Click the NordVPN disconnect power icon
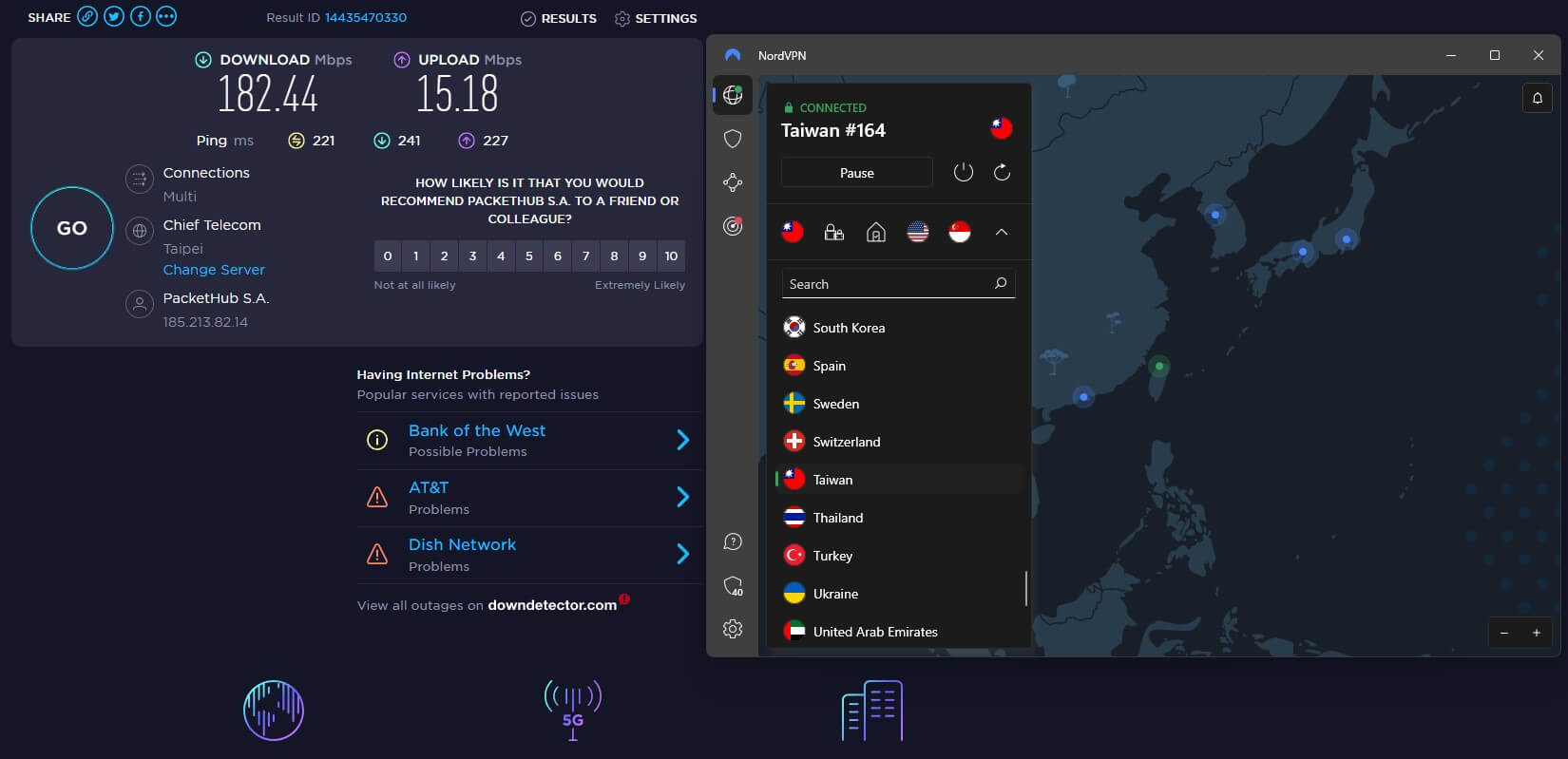Image resolution: width=1568 pixels, height=759 pixels. point(964,172)
